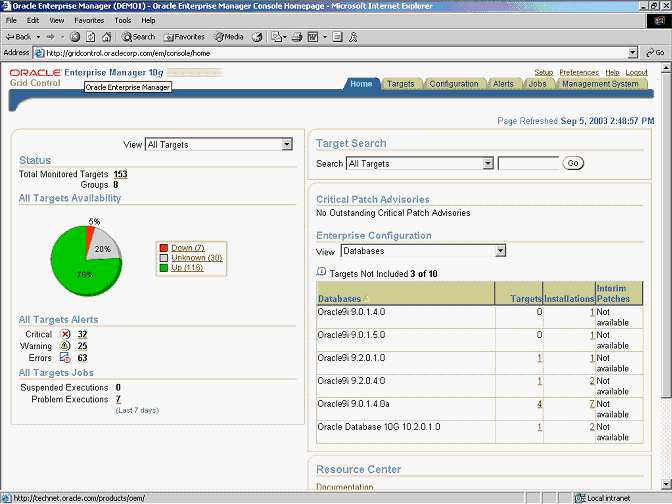Click the Warning alerts icon

[x=65, y=345]
